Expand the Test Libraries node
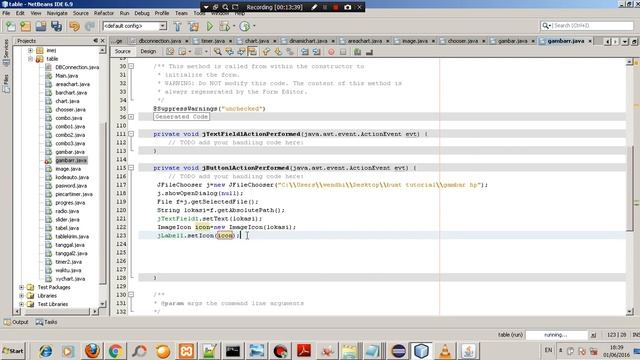Screen dimensions: 640x360 coord(21,304)
